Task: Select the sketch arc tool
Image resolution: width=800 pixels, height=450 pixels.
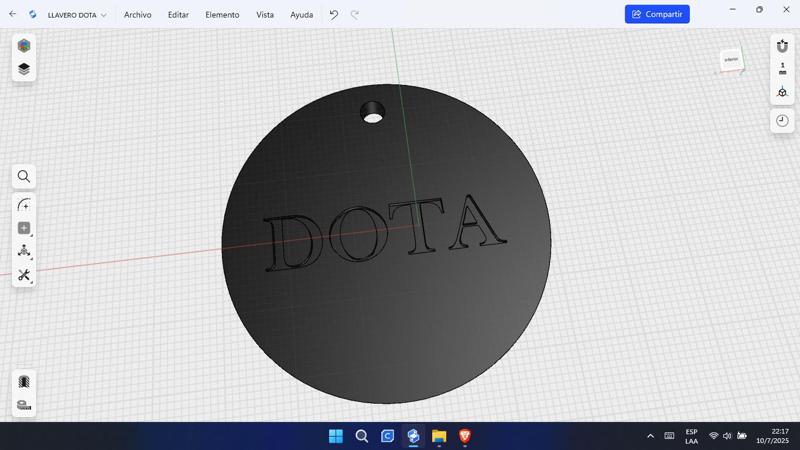Action: [24, 205]
